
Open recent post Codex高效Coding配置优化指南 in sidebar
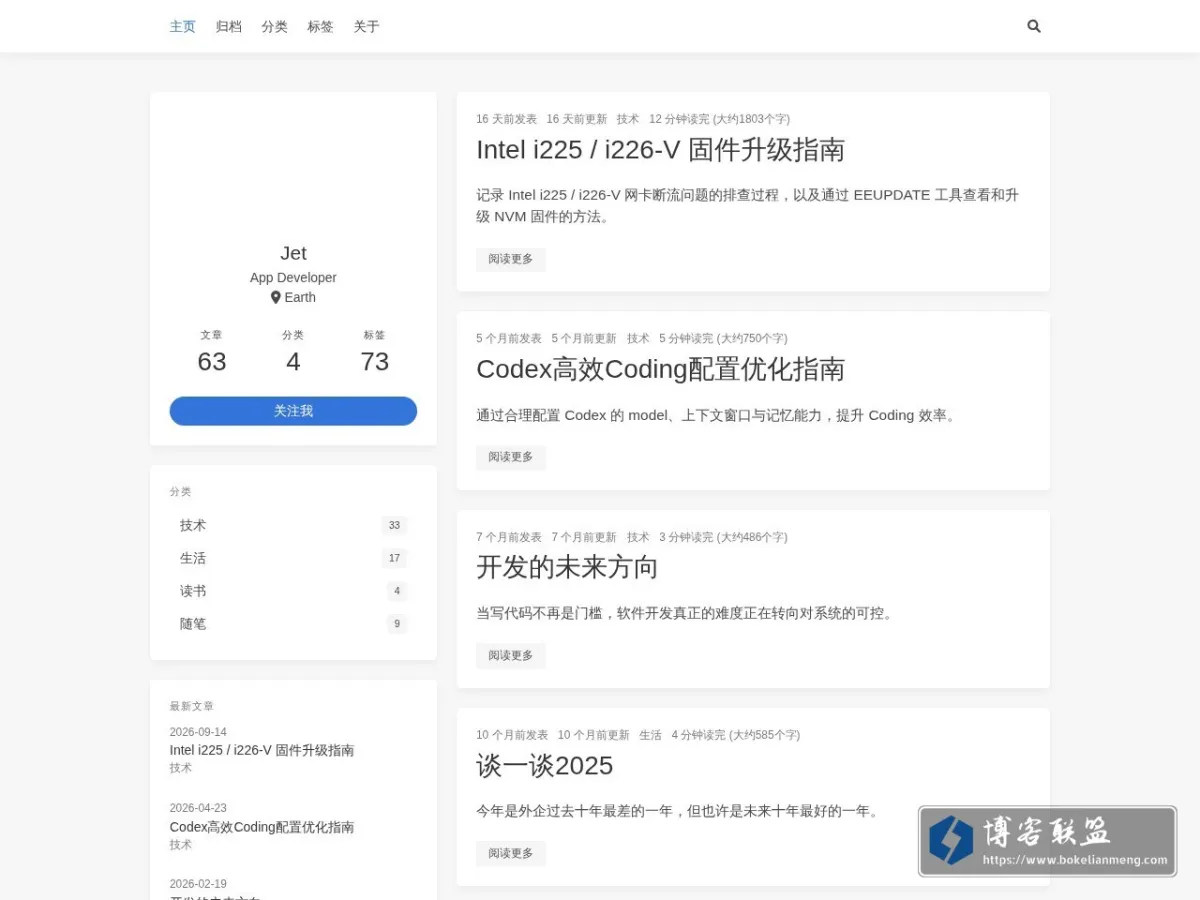tap(262, 827)
